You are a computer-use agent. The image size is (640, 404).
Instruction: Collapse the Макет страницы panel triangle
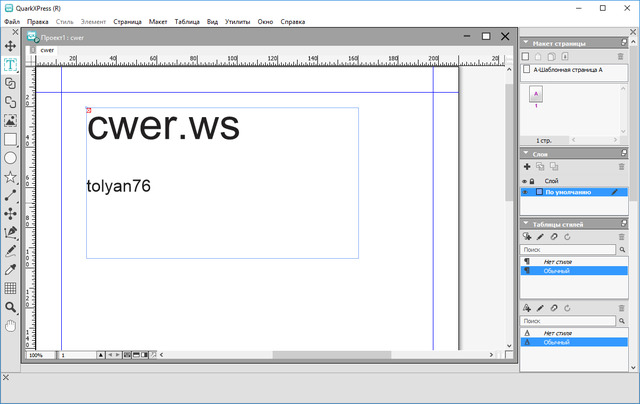point(526,42)
